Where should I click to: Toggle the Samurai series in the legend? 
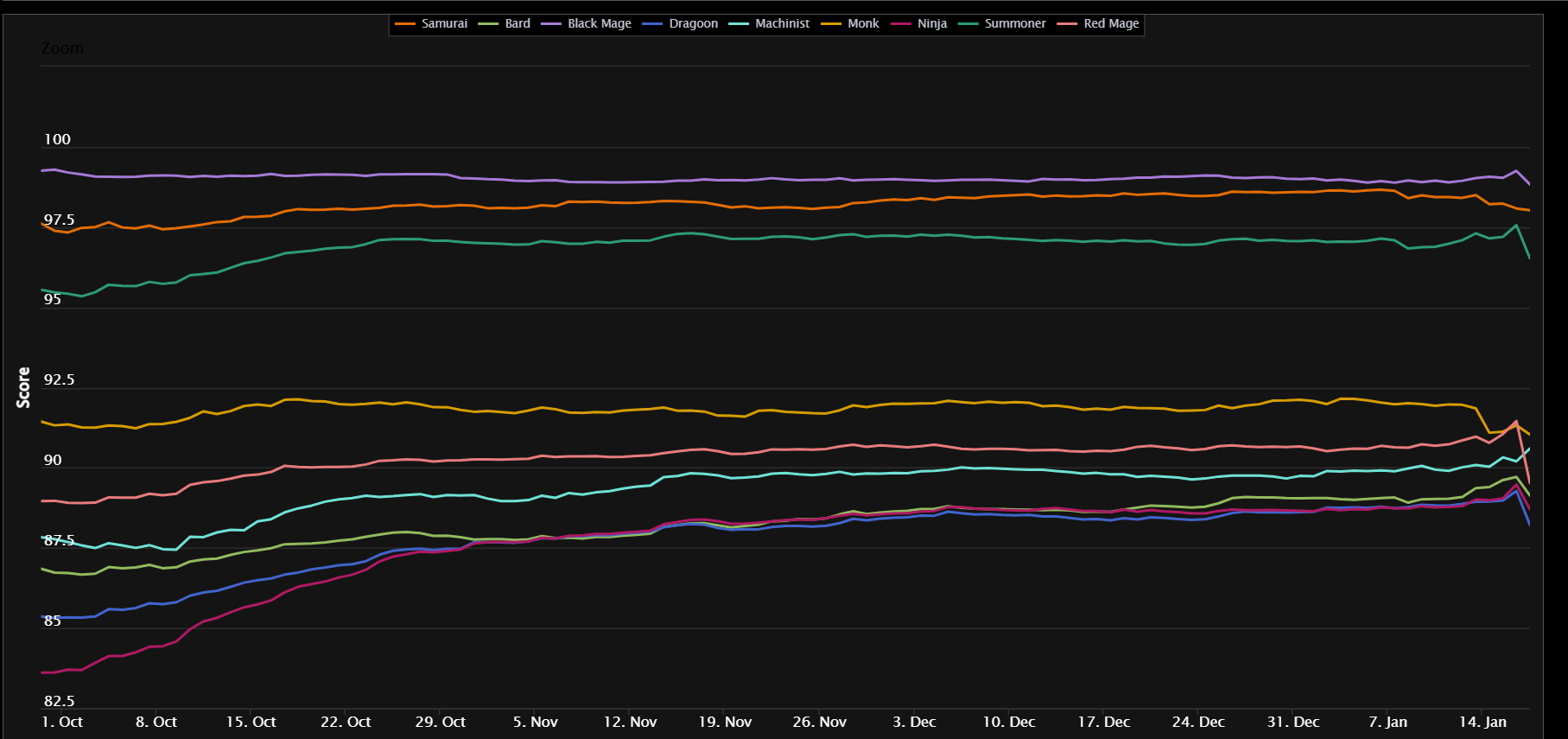click(431, 23)
